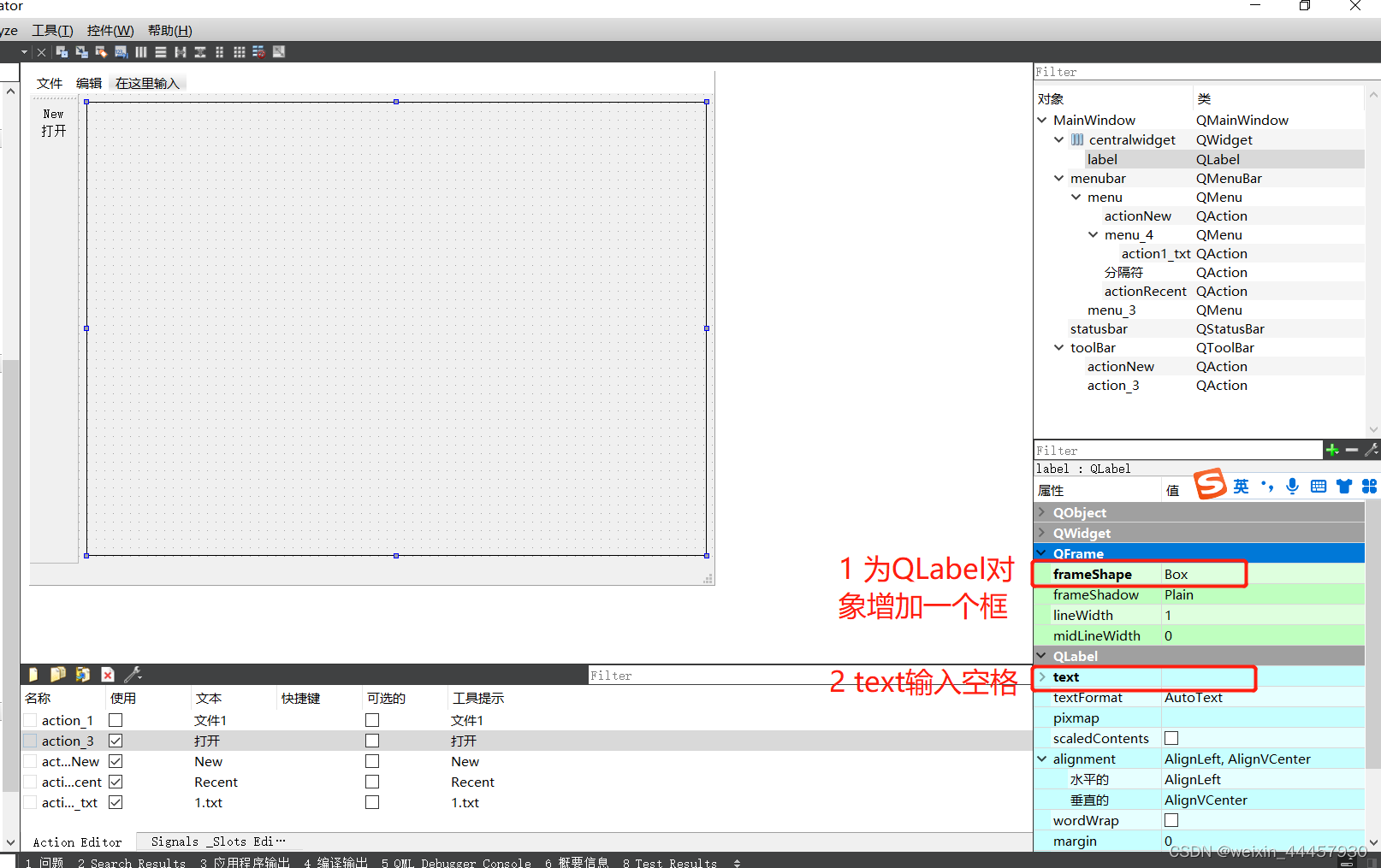Viewport: 1381px width, 868px height.
Task: Click the copy action icon in Action Editor
Action: pos(58,675)
